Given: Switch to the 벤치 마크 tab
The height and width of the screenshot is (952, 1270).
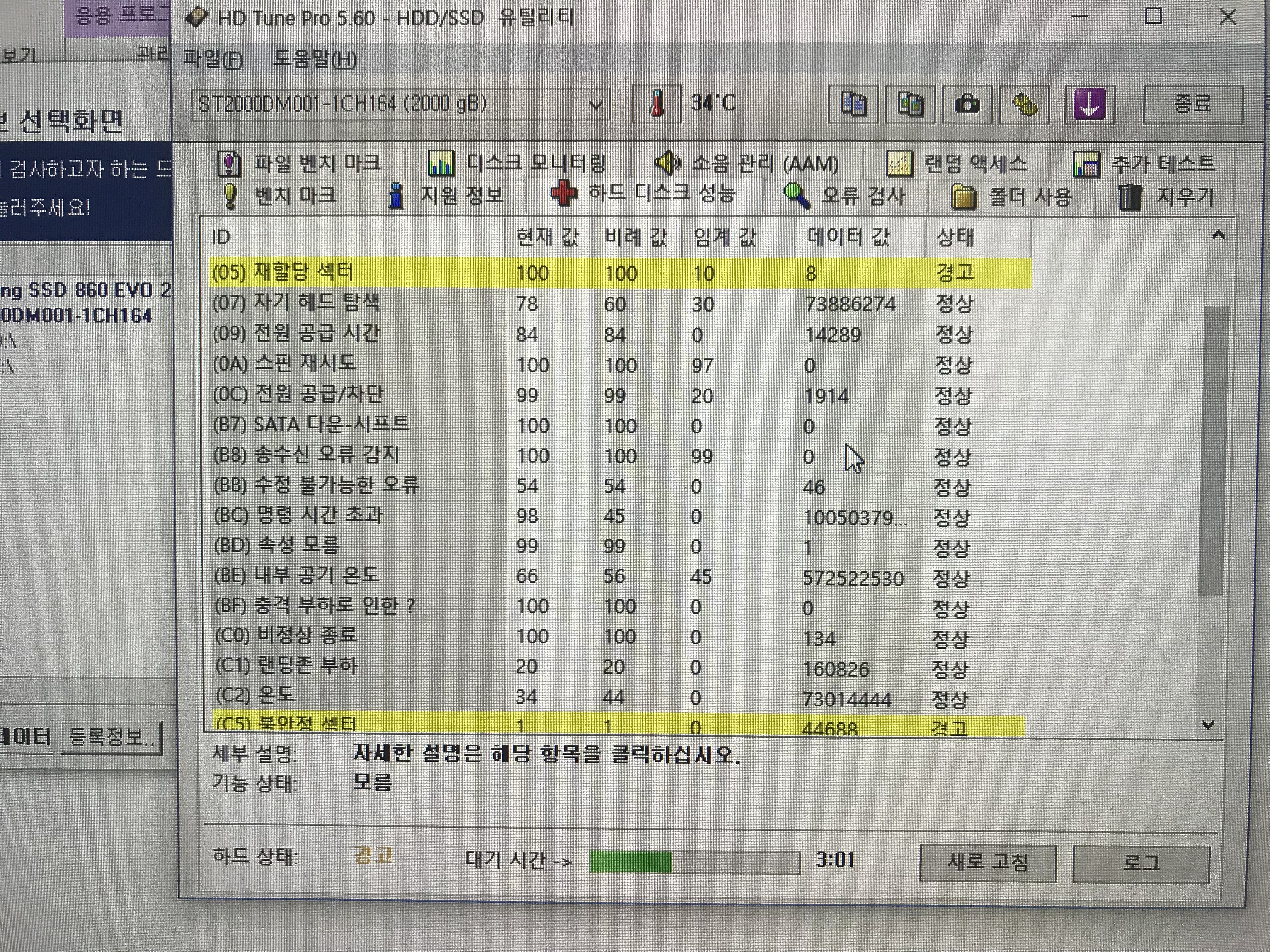Looking at the screenshot, I should (279, 196).
